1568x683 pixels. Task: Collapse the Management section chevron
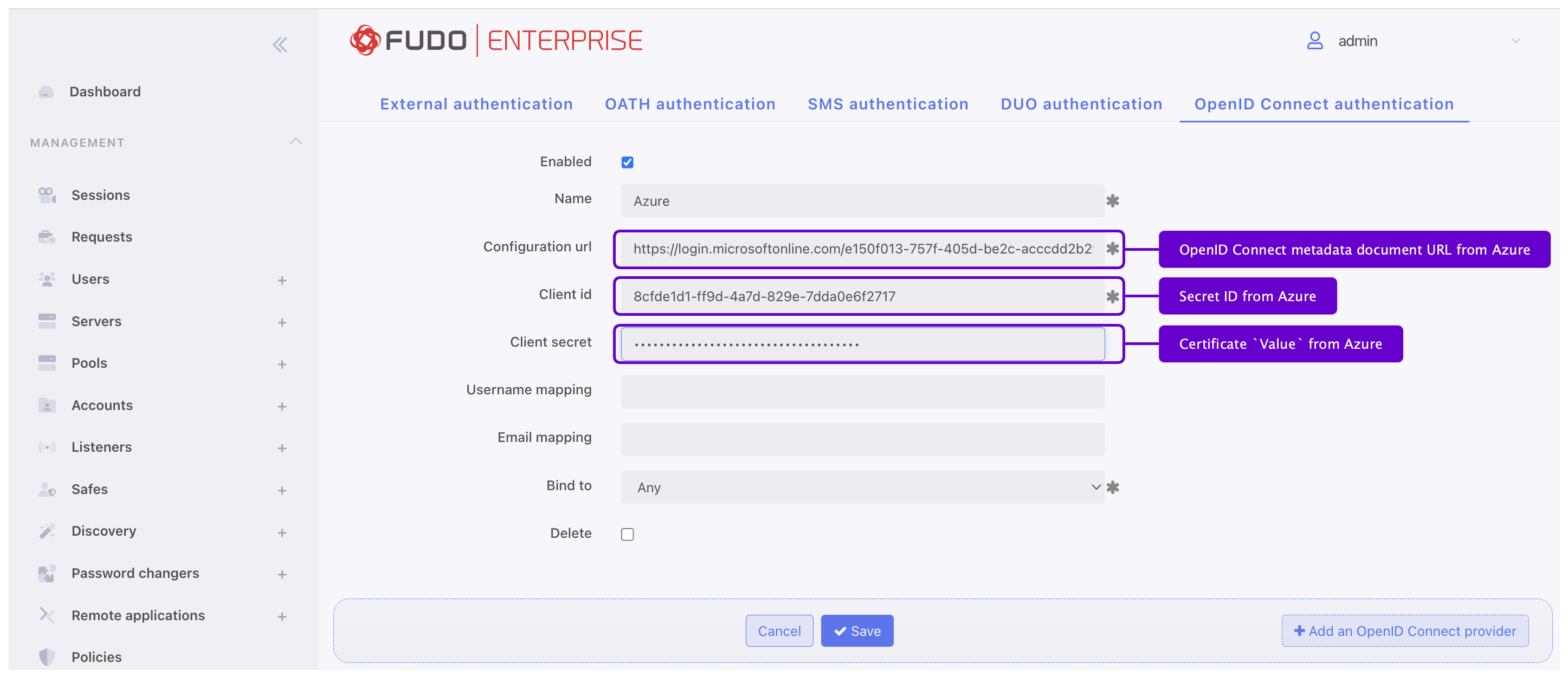[x=296, y=141]
